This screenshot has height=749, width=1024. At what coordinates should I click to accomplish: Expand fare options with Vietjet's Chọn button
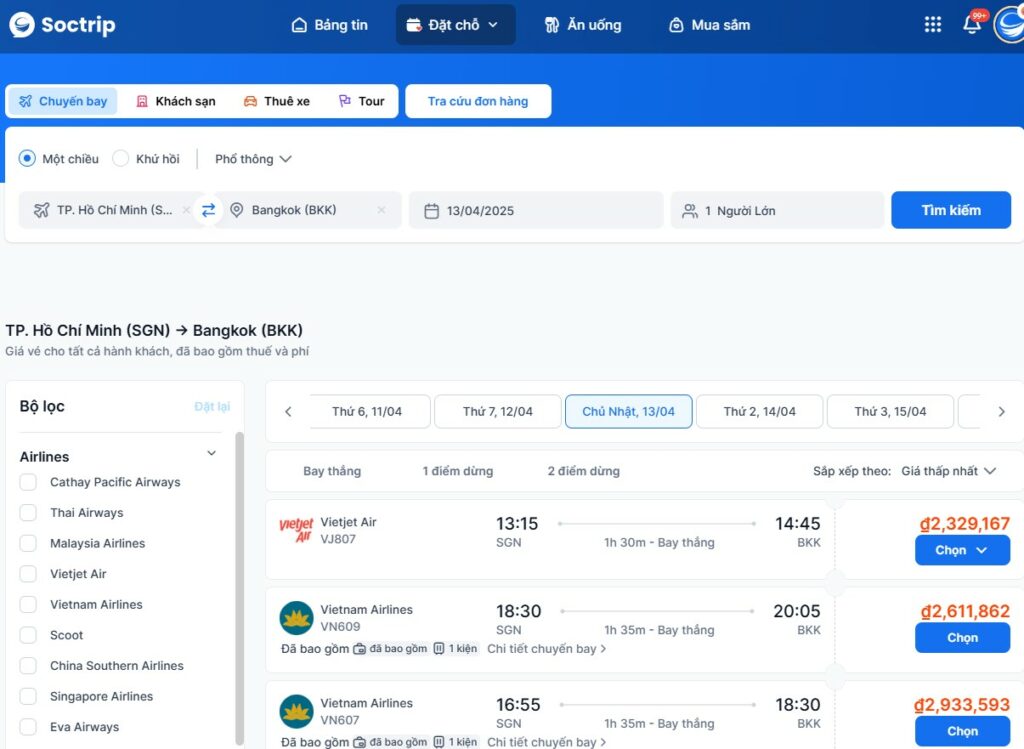[x=962, y=550]
